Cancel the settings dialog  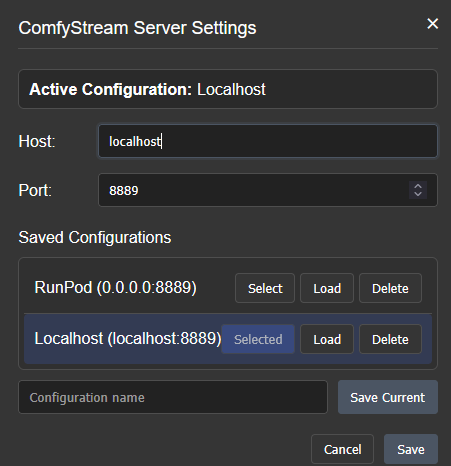342,449
